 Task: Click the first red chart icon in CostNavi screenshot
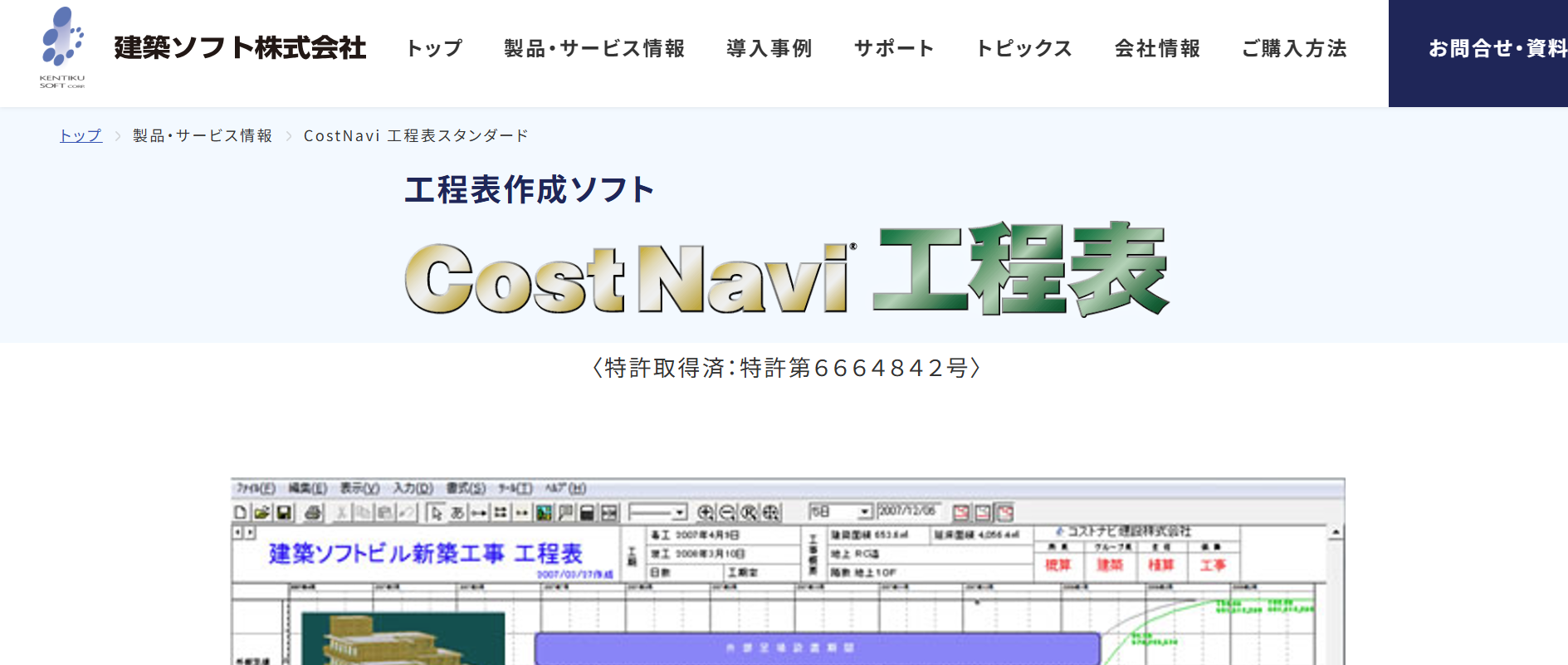click(961, 512)
